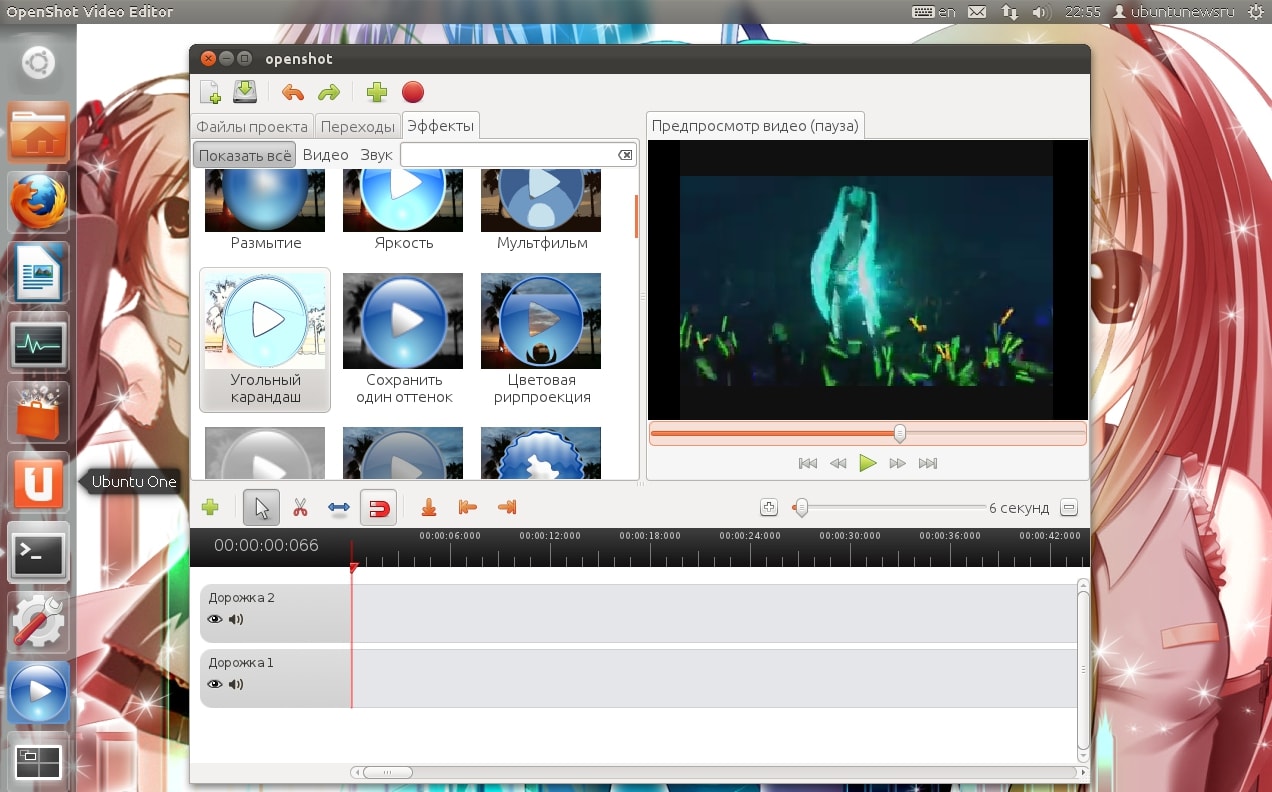
Task: Filter effects by Видео
Action: pos(325,155)
